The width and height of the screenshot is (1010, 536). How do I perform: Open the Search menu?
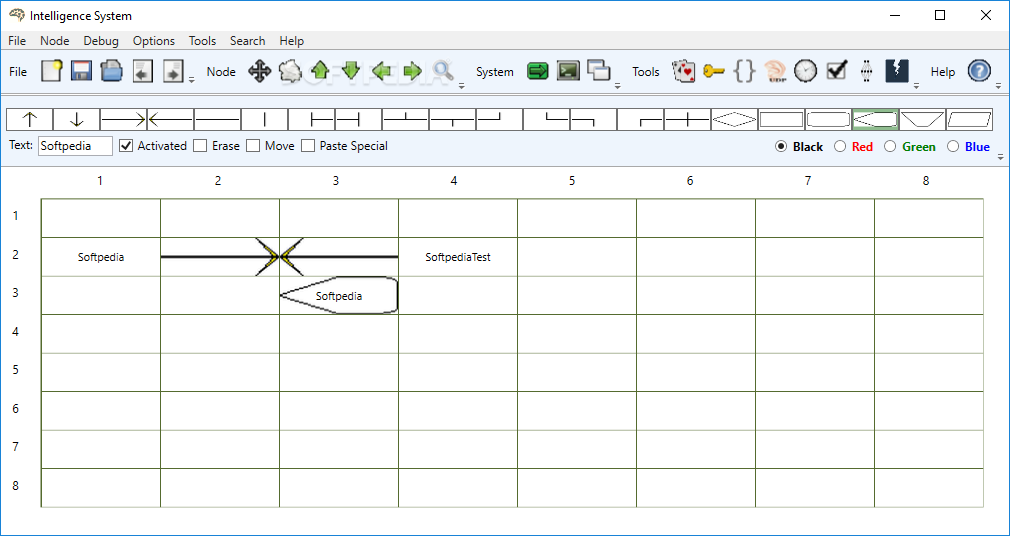click(x=247, y=41)
